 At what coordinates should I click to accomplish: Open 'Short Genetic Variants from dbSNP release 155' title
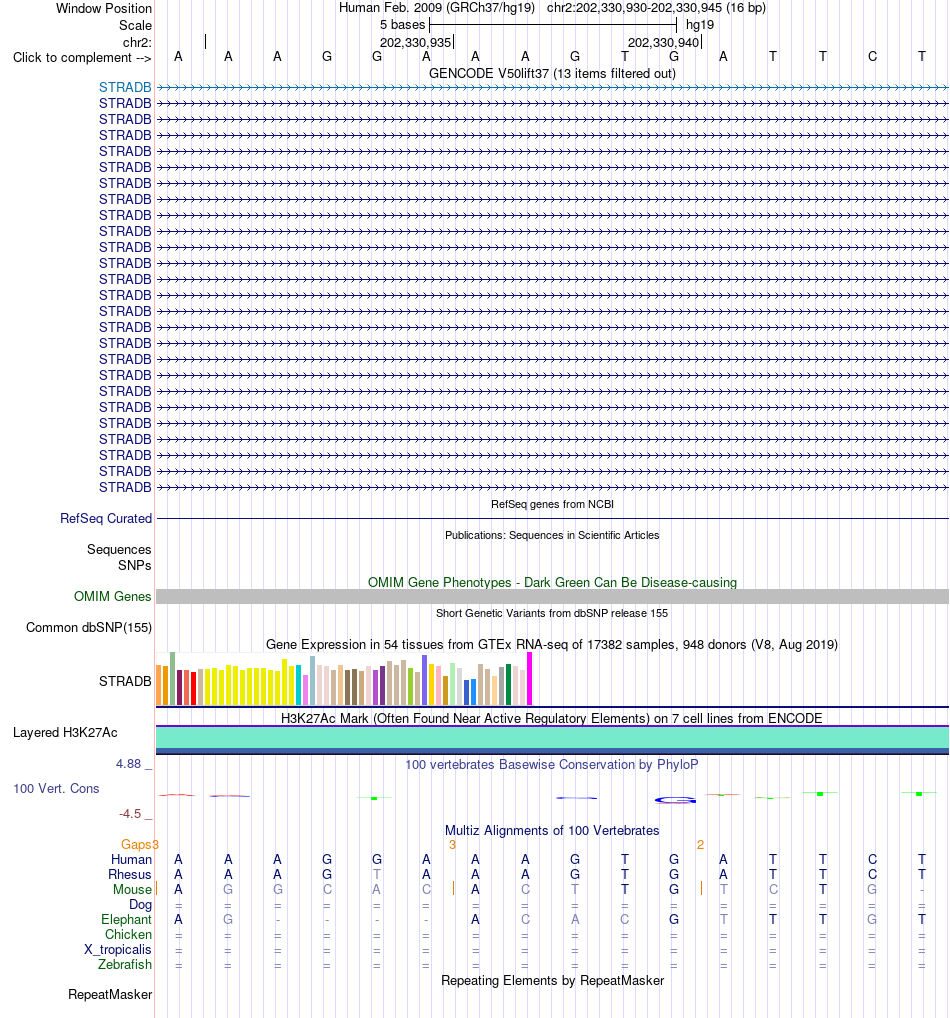click(552, 613)
